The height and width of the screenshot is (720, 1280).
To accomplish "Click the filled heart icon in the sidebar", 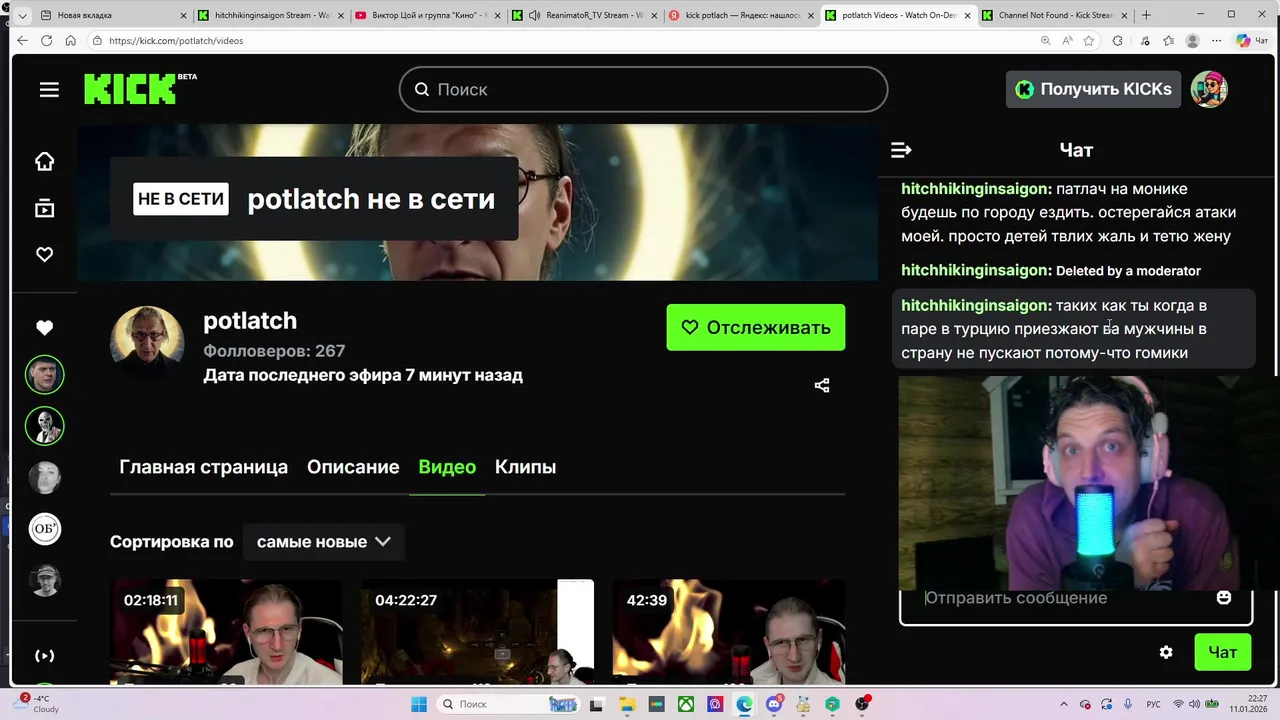I will click(x=44, y=328).
